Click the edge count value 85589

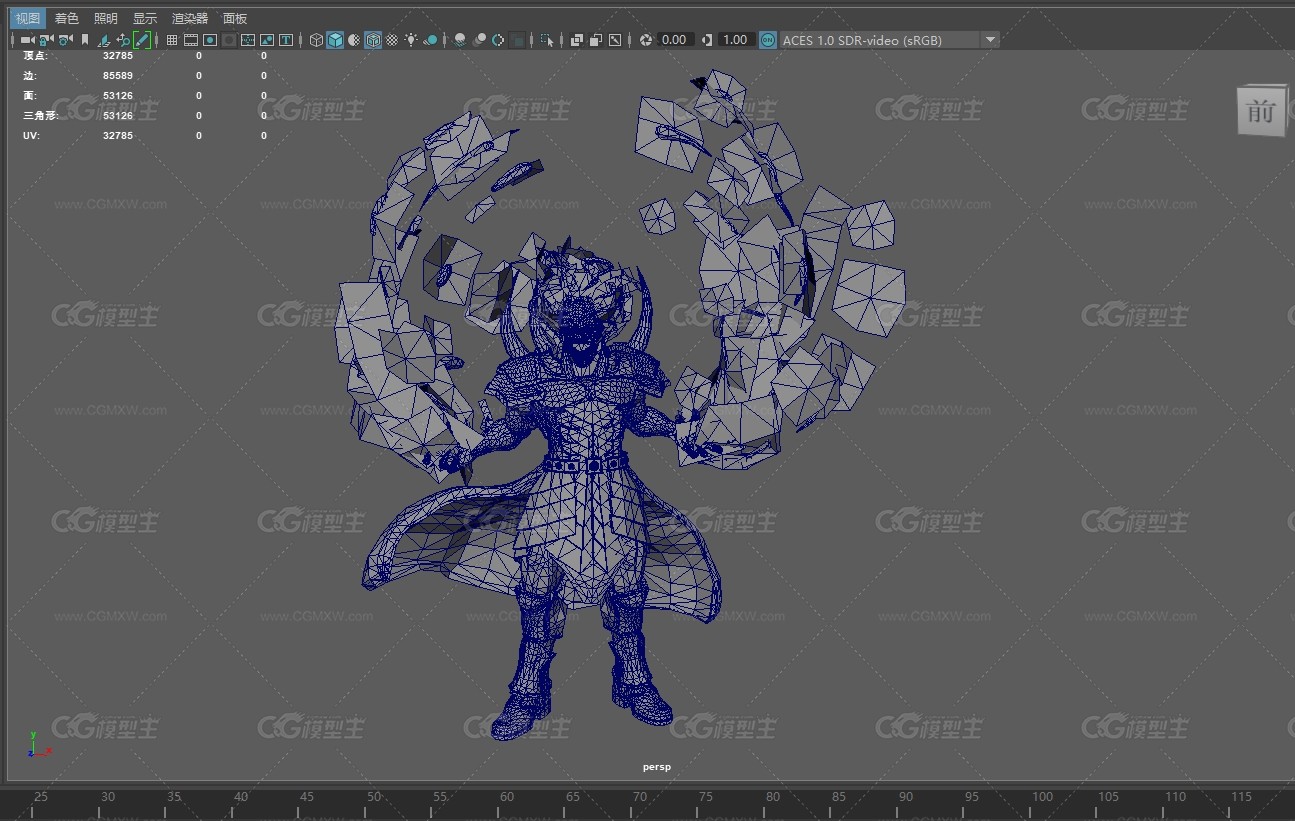coord(118,75)
